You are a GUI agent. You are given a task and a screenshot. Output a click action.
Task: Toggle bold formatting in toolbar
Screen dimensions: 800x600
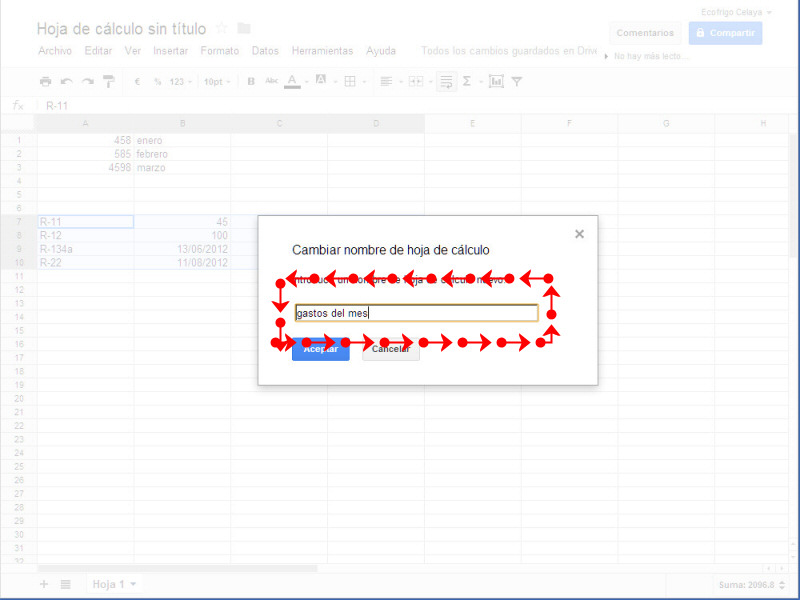coord(251,82)
